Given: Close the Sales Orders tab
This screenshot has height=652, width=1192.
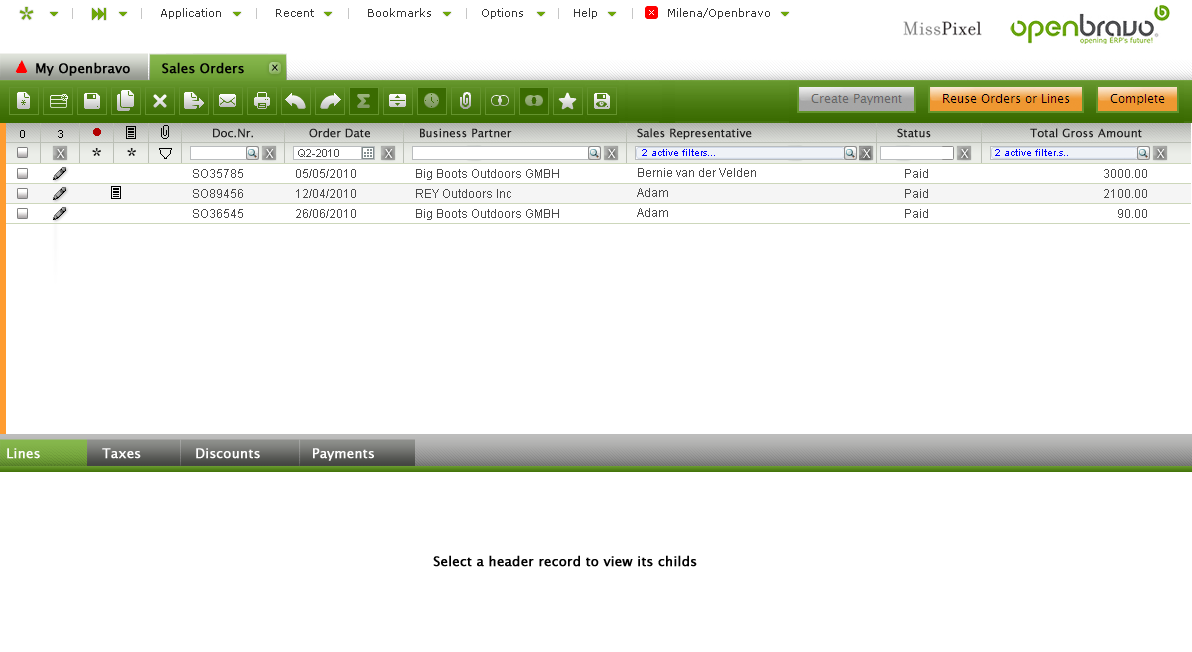Looking at the screenshot, I should click(x=274, y=68).
